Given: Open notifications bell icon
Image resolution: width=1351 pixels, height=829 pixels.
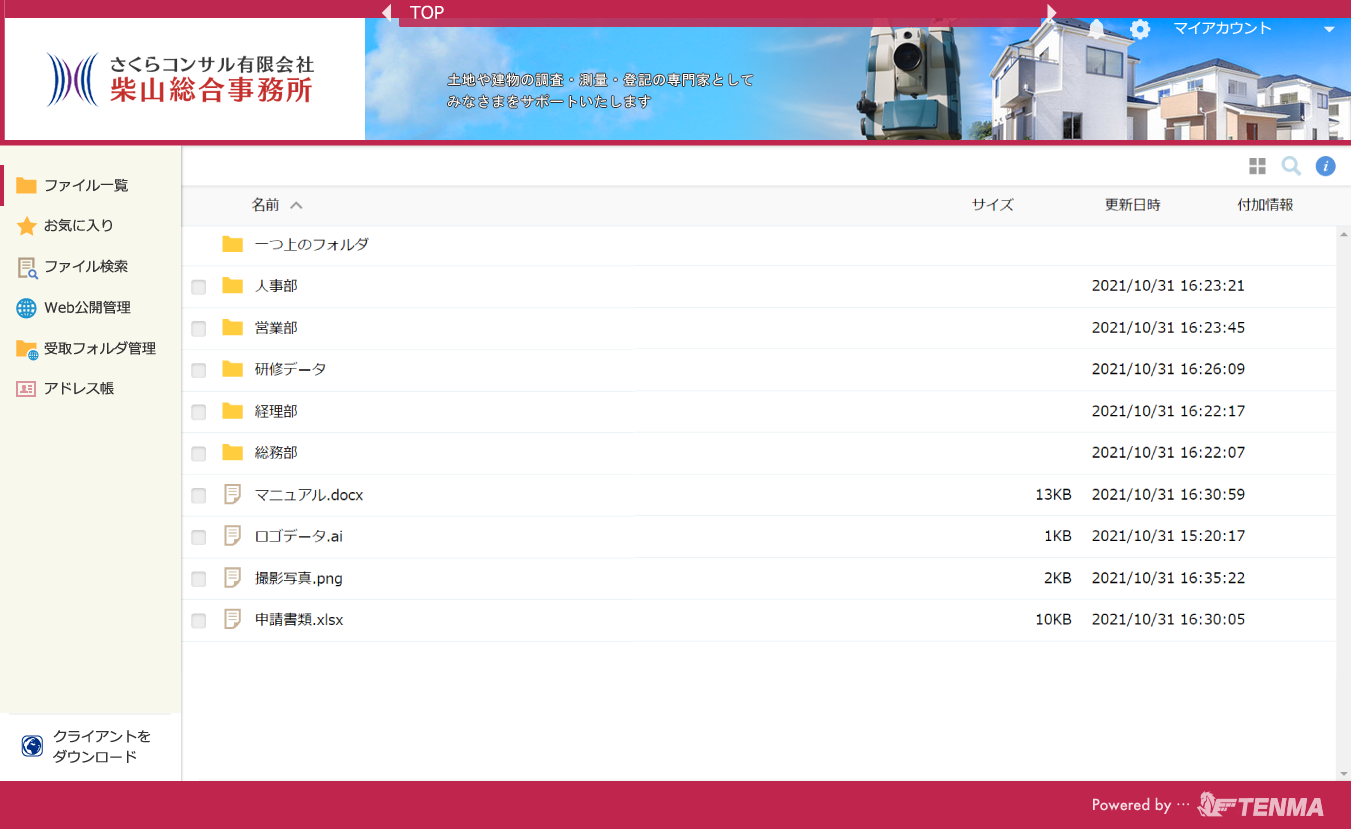Looking at the screenshot, I should tap(1097, 29).
